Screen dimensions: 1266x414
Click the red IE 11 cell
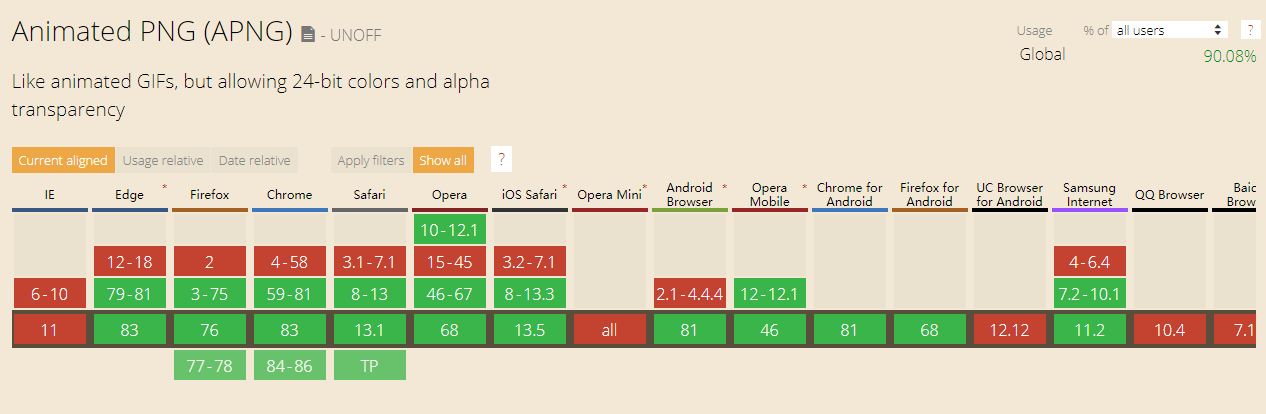click(x=50, y=329)
